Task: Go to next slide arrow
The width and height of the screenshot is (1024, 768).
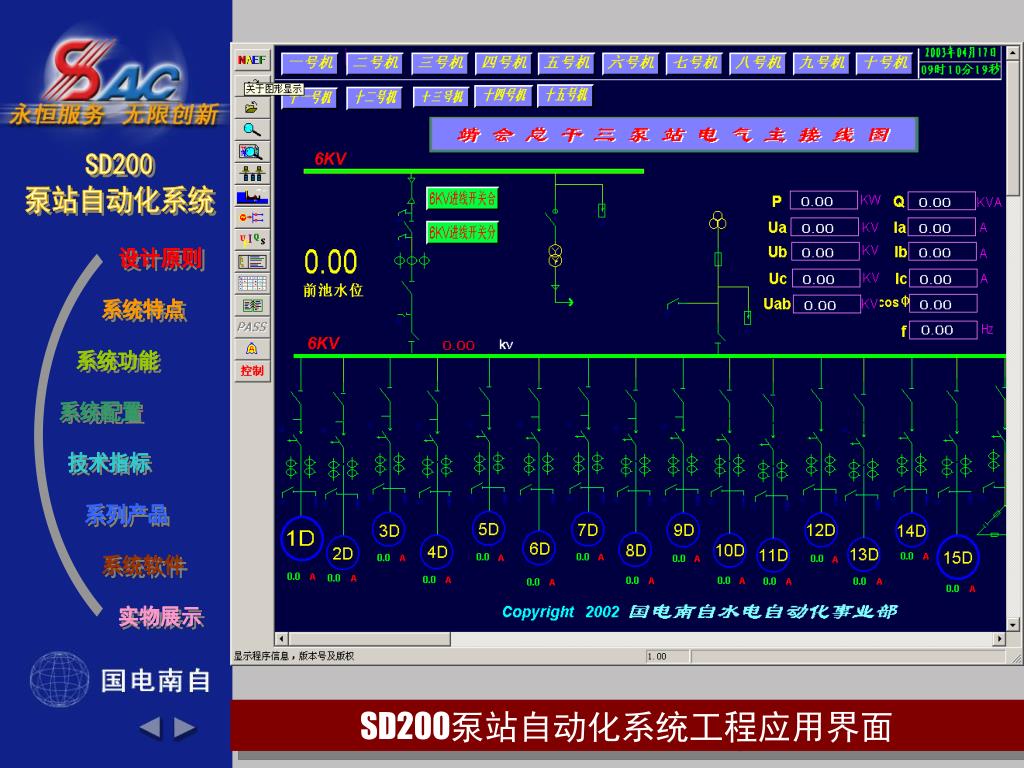Action: 185,728
